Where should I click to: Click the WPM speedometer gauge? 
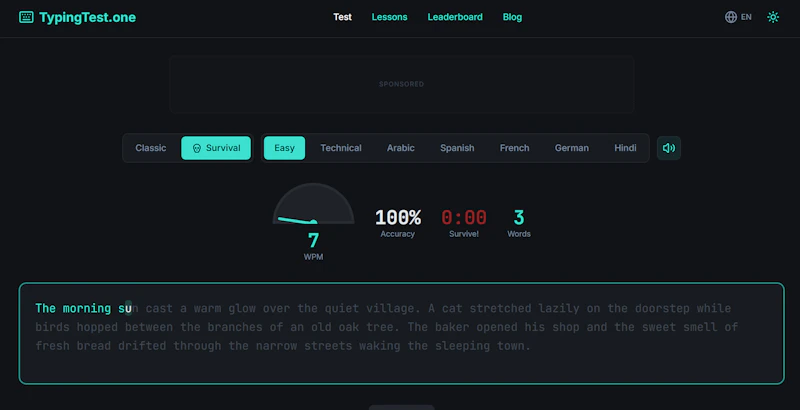313,203
